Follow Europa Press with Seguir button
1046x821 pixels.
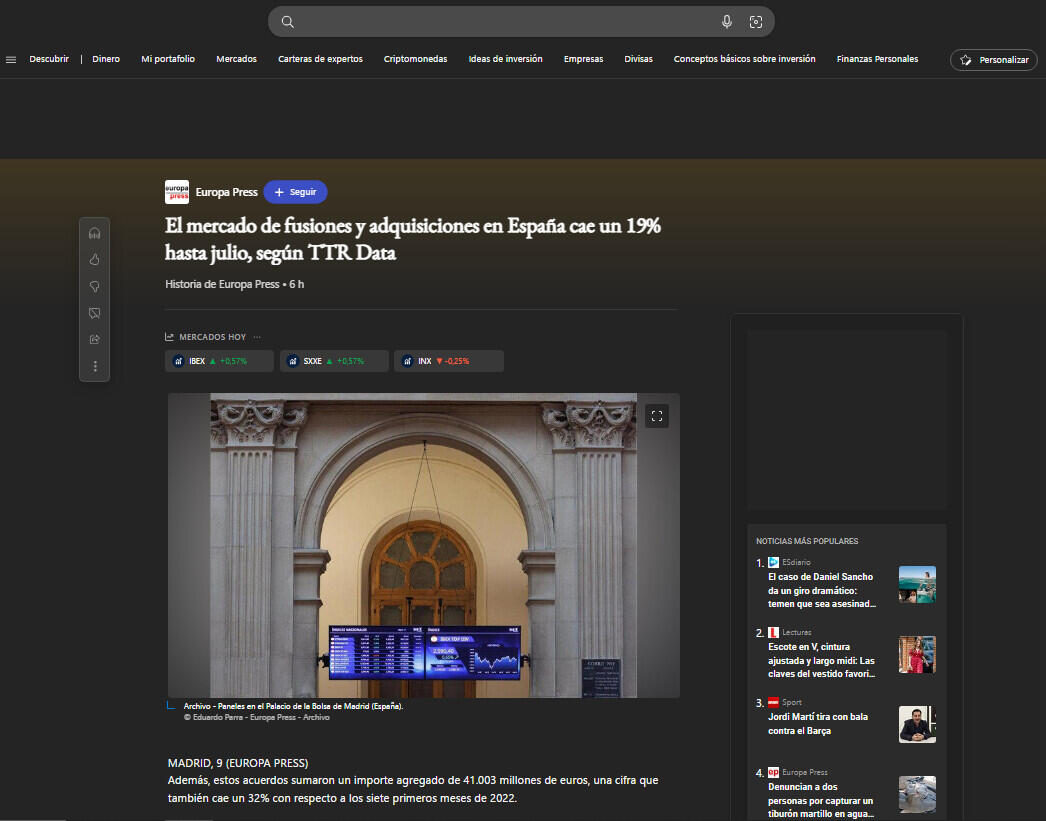[295, 192]
